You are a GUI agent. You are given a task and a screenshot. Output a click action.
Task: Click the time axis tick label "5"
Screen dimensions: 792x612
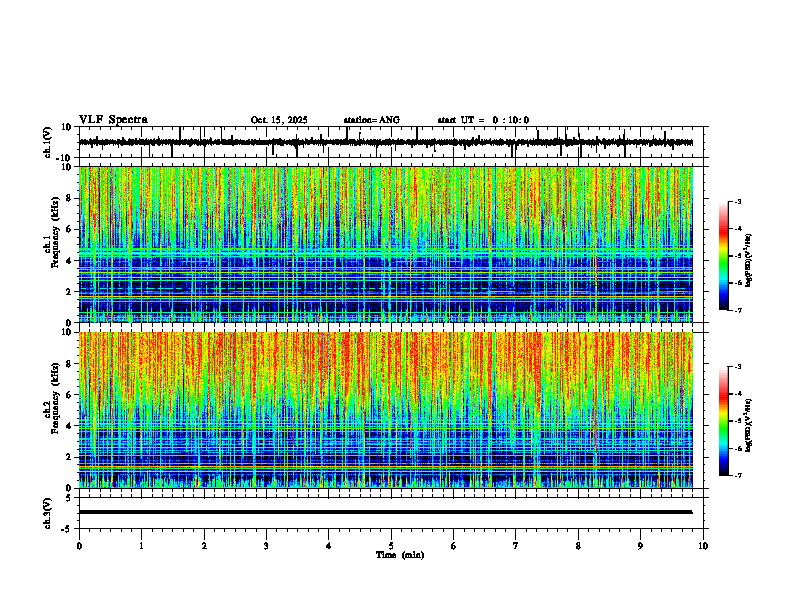391,546
